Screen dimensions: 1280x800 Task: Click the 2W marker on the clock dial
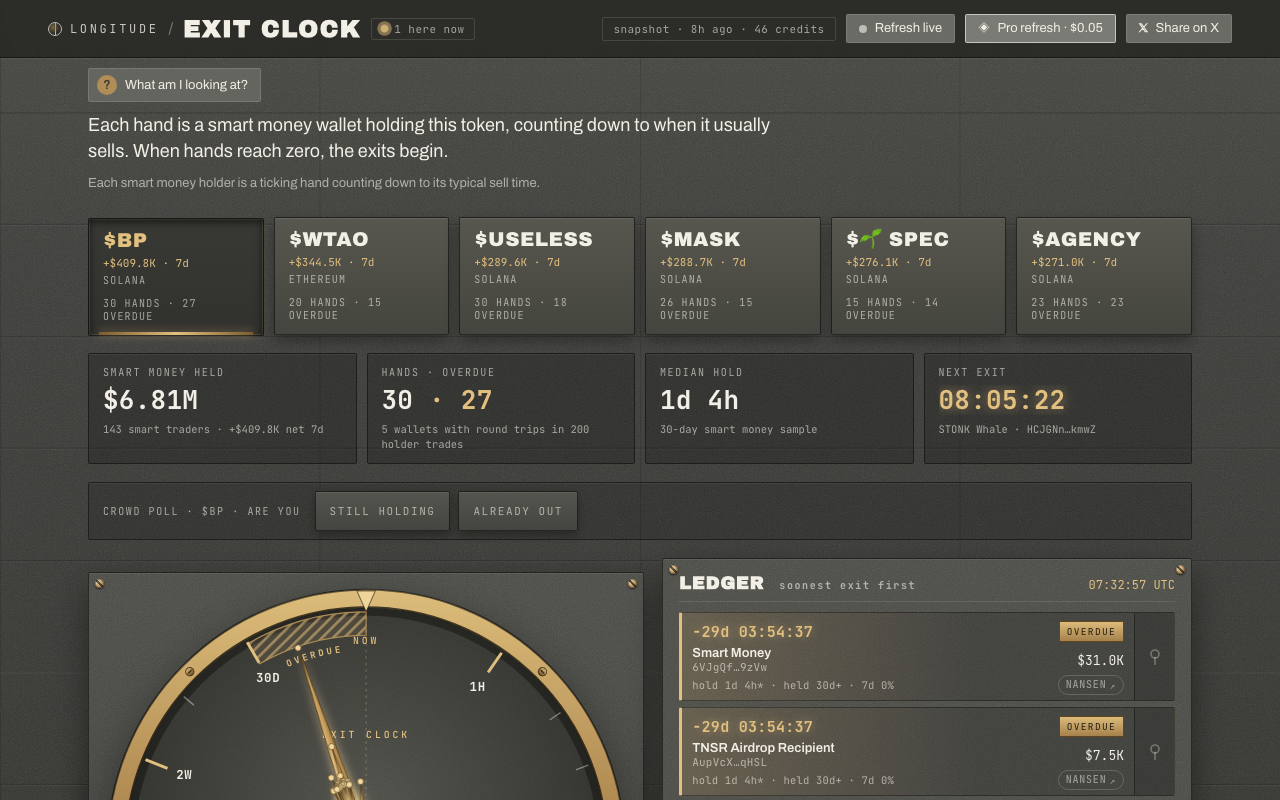coord(184,775)
